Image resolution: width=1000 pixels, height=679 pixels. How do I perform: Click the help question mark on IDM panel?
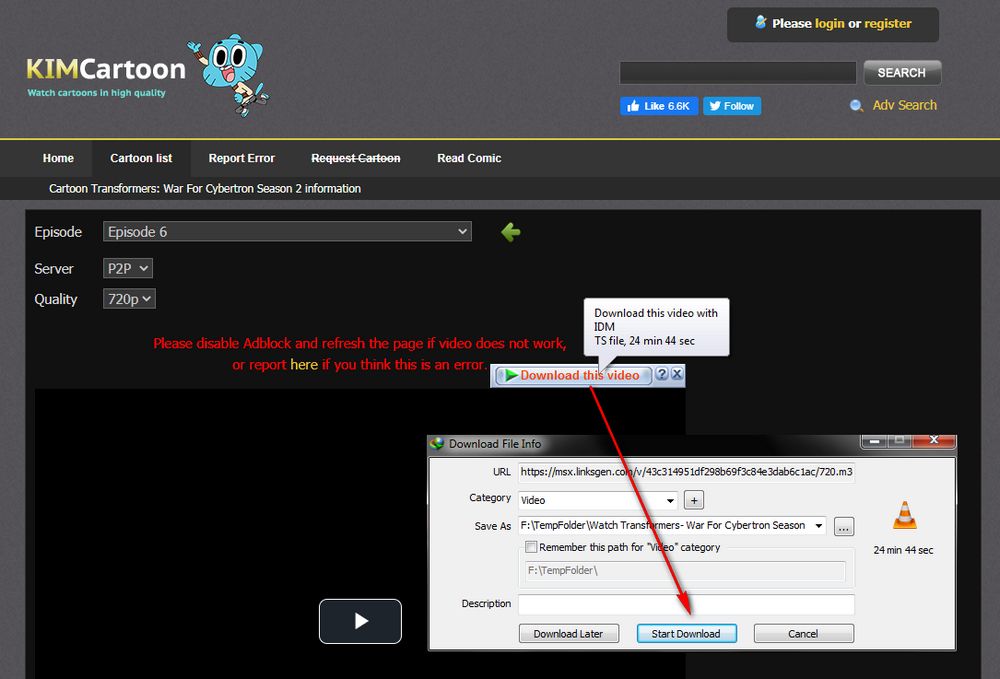(662, 374)
